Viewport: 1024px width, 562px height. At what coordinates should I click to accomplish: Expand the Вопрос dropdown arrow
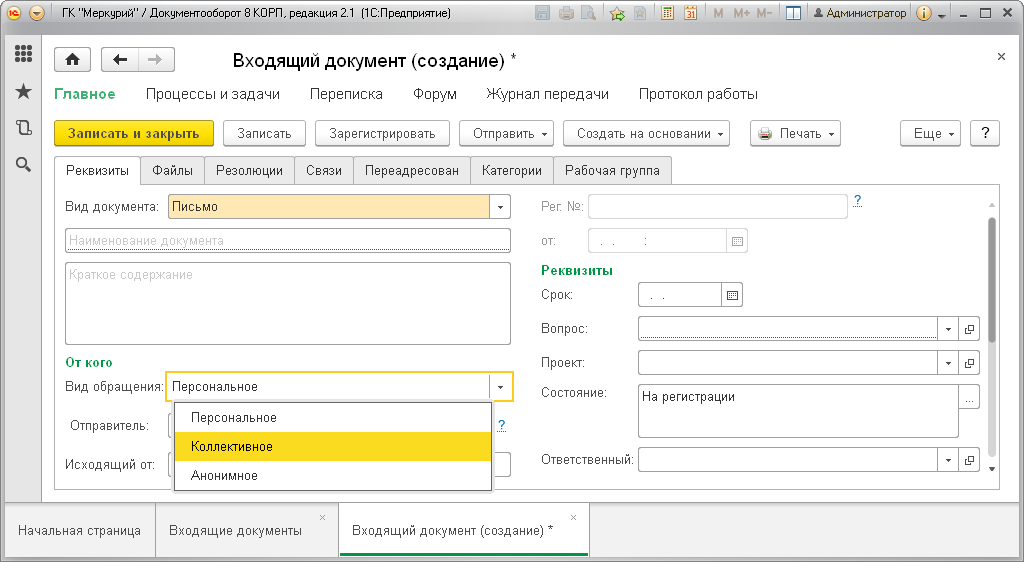coord(948,329)
